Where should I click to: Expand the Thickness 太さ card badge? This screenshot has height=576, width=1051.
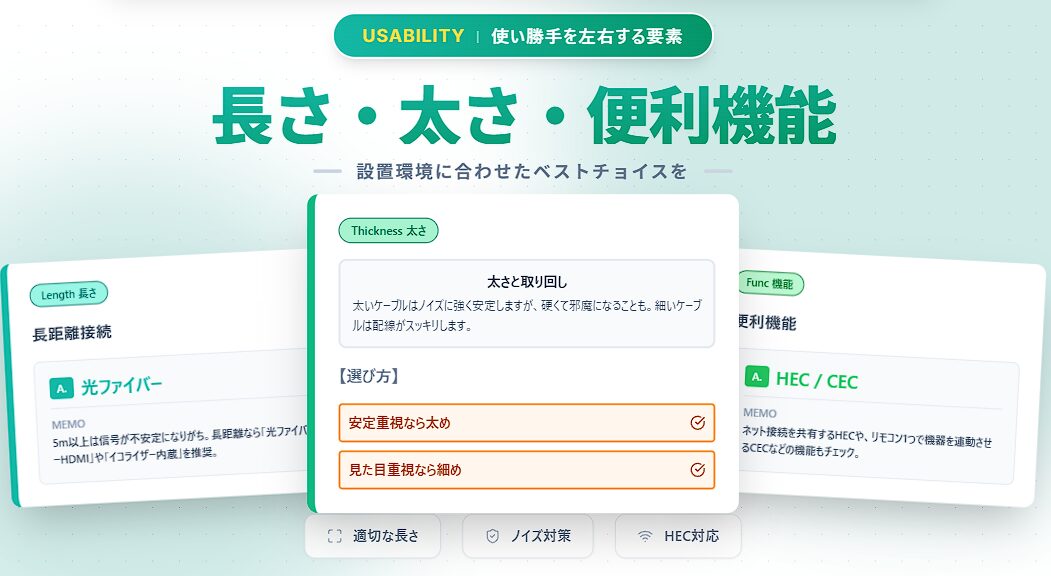(x=388, y=231)
